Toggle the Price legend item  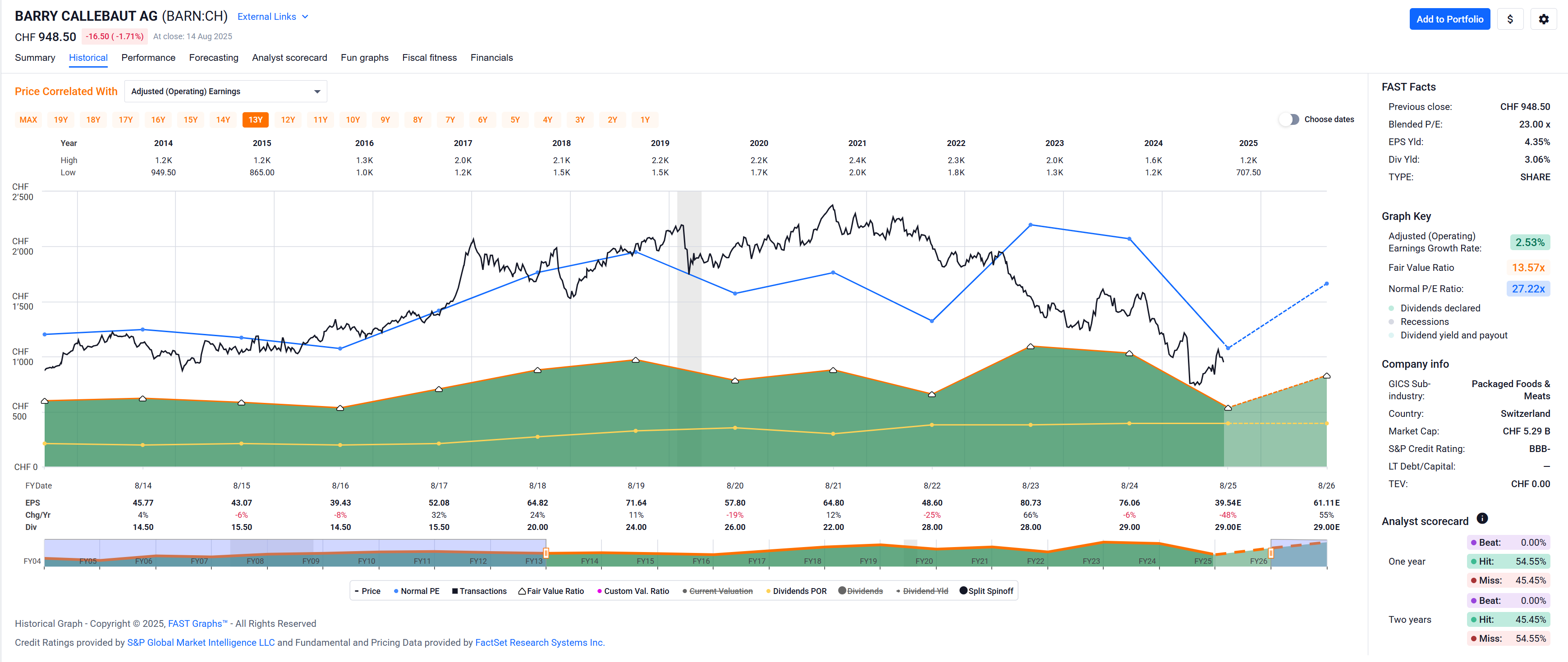[x=367, y=591]
